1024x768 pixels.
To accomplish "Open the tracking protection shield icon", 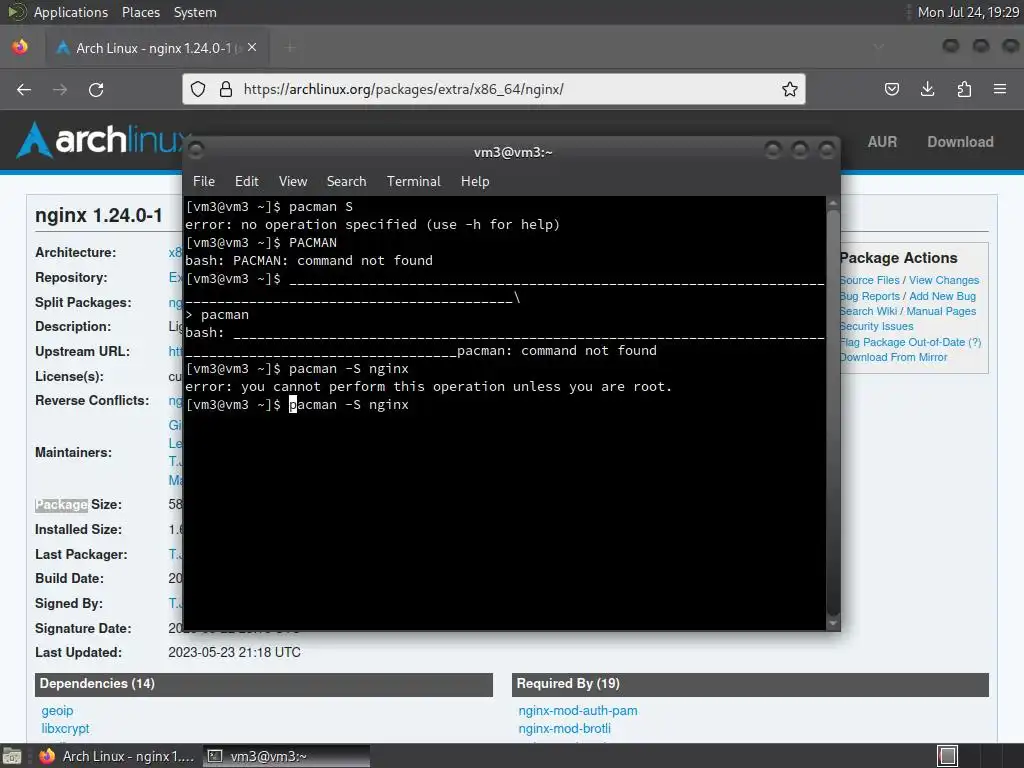I will tap(198, 89).
